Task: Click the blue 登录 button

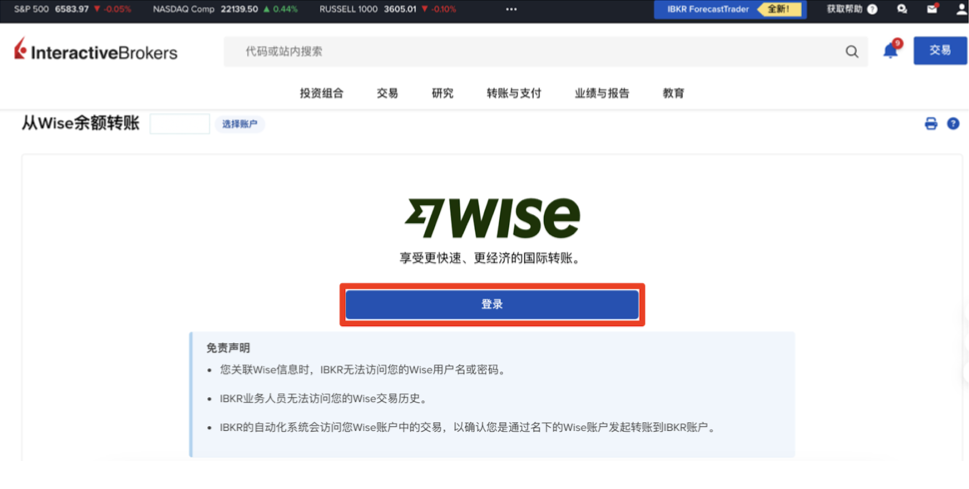Action: click(492, 305)
